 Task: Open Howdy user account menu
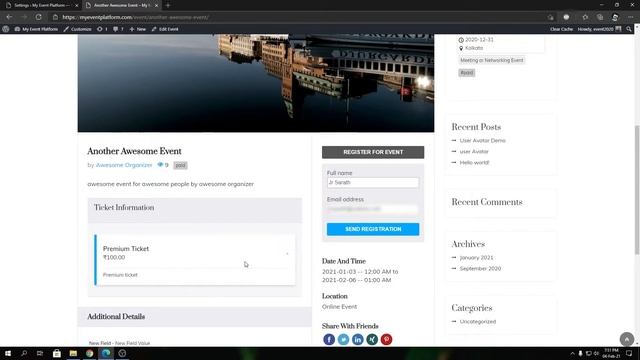tap(599, 29)
